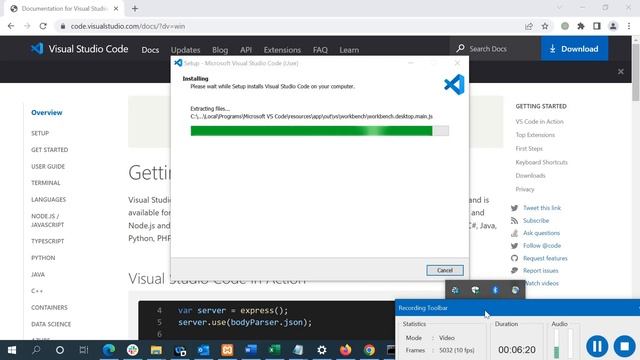Open Docs in the site navigation
640x360 pixels.
pos(150,50)
